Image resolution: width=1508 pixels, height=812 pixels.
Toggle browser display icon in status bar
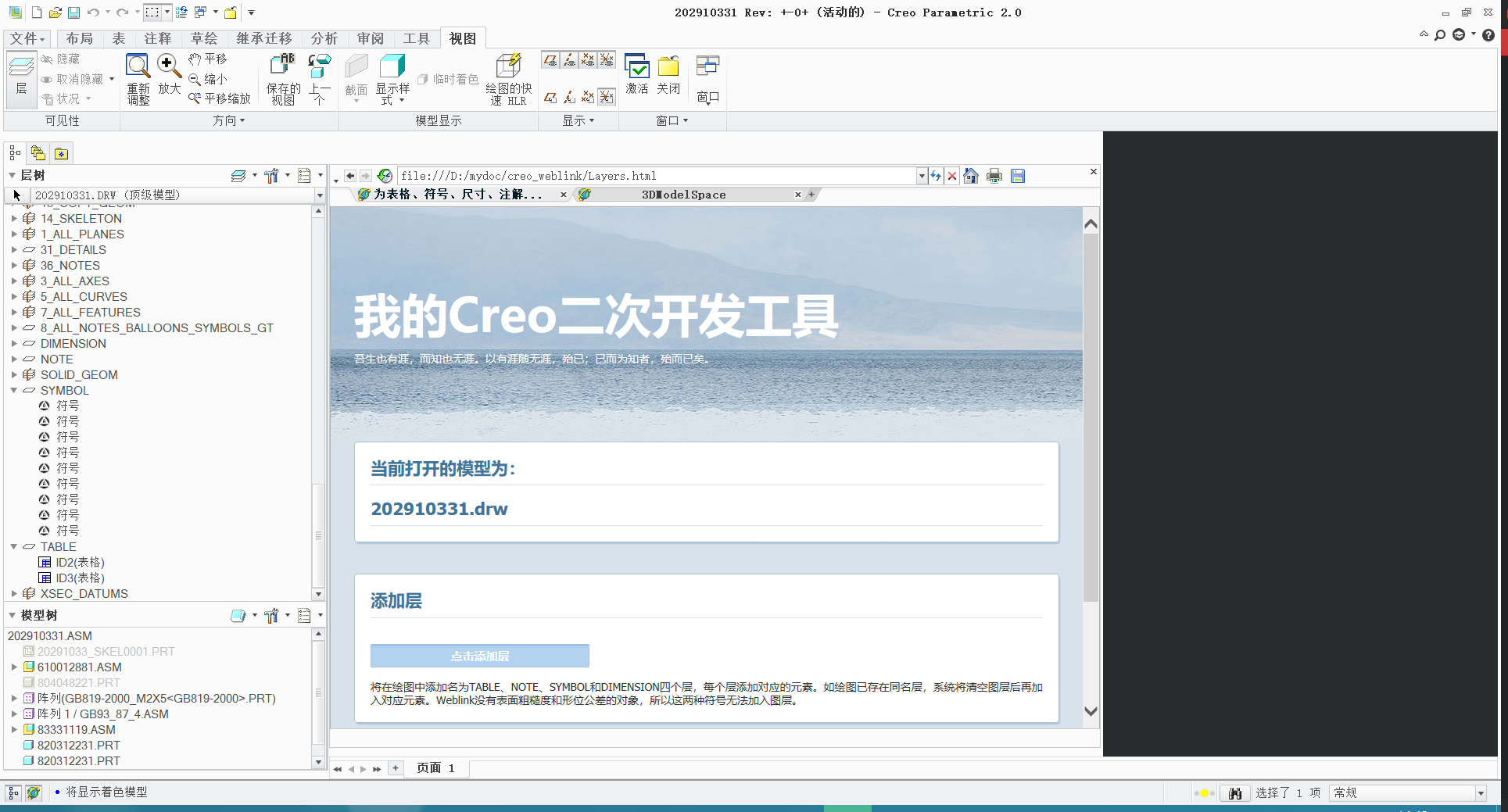click(33, 792)
